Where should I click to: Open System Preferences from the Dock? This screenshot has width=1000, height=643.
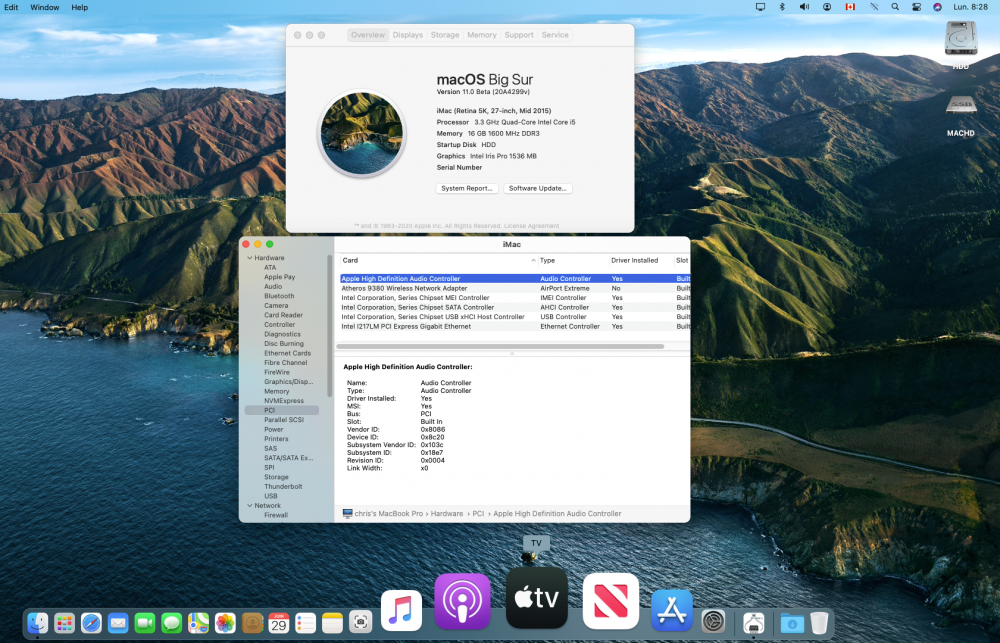[x=714, y=621]
